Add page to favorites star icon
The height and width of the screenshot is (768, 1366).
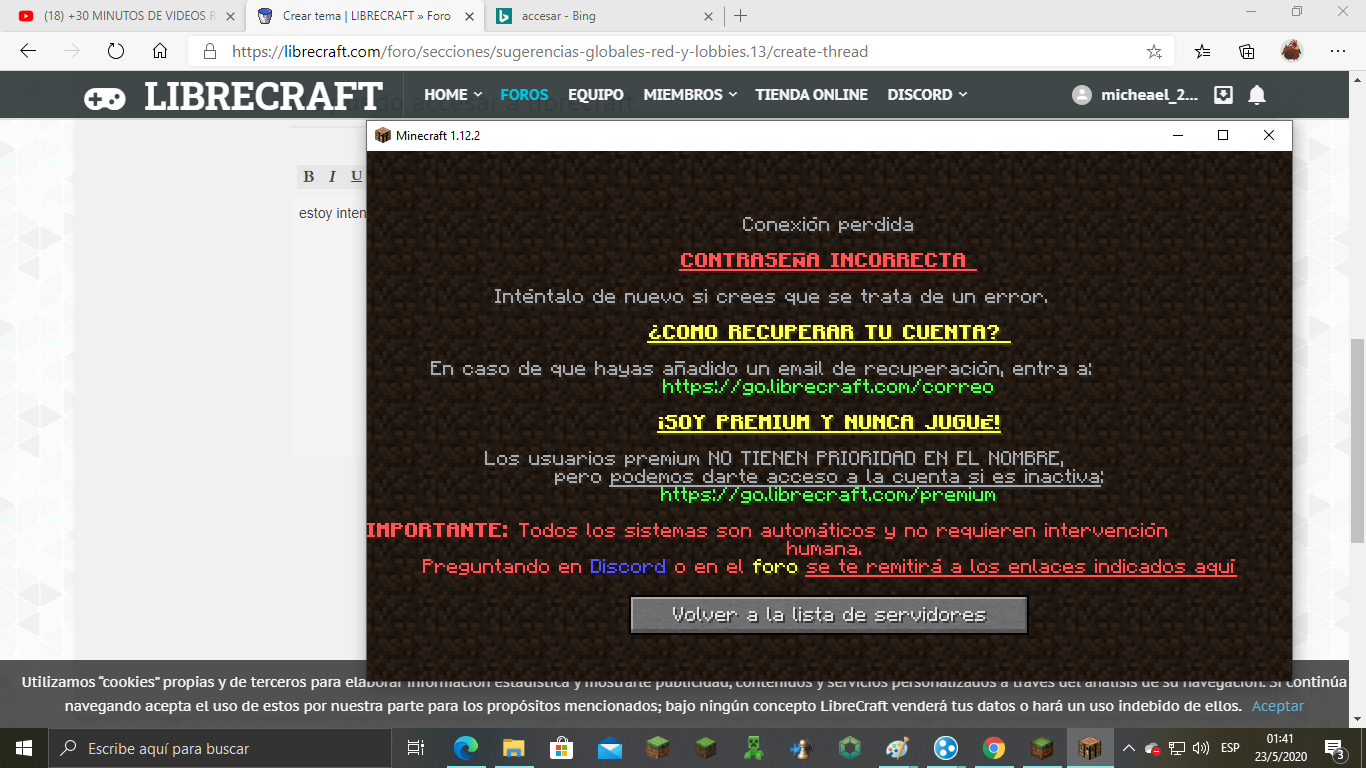(1154, 51)
